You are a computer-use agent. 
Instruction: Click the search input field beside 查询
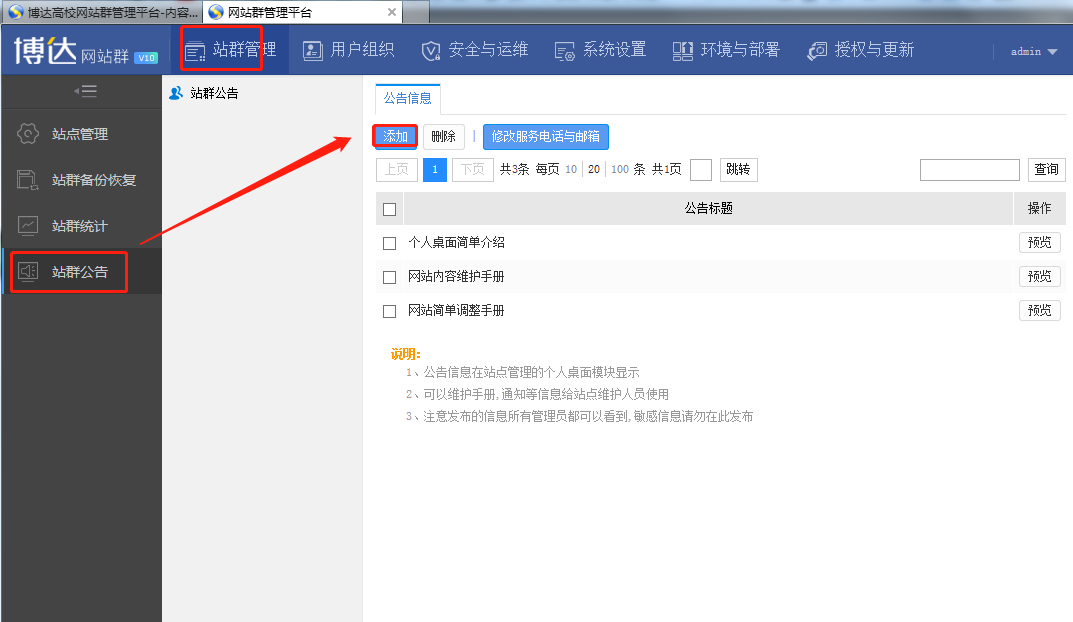[x=969, y=170]
